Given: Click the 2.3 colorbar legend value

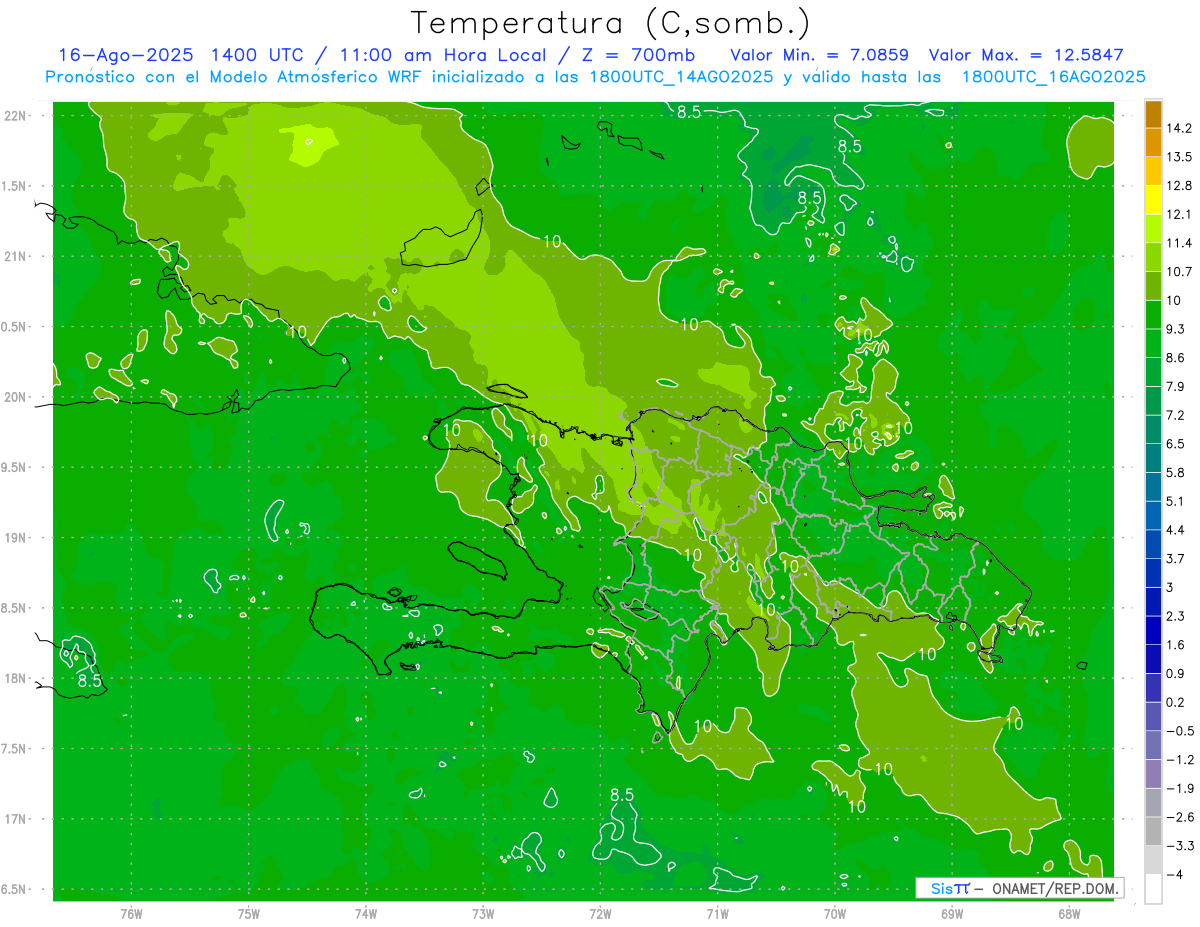Looking at the screenshot, I should pyautogui.click(x=1177, y=616).
